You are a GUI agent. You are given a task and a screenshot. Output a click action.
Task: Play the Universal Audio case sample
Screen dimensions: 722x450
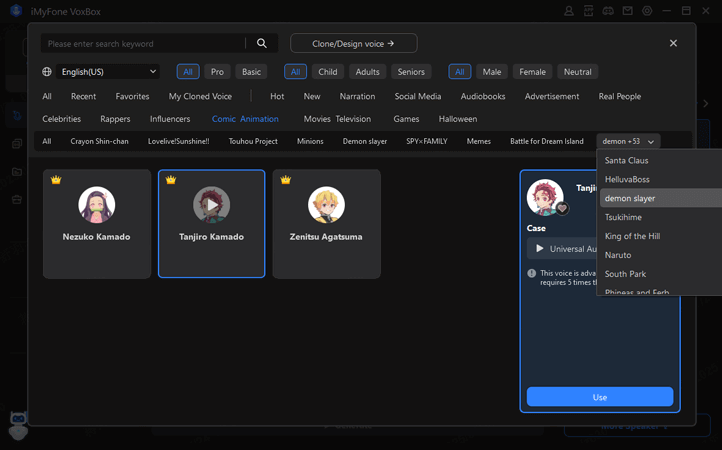540,249
